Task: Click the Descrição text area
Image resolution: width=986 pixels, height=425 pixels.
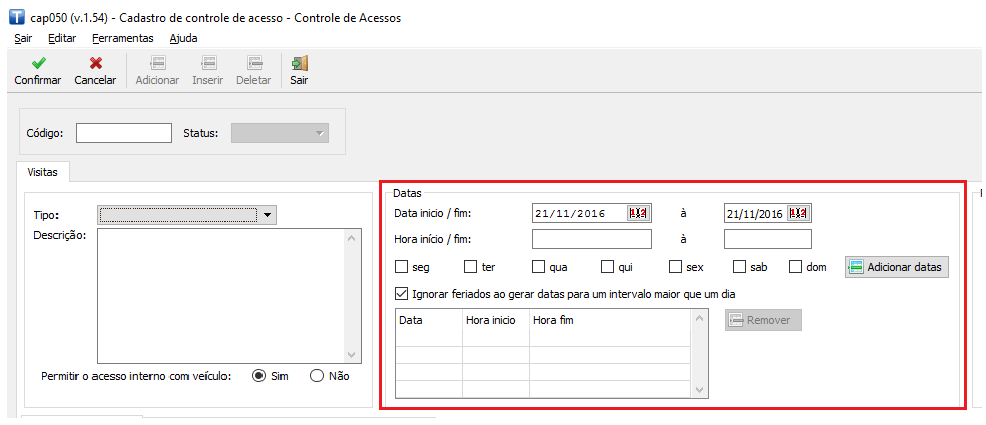Action: pos(220,295)
